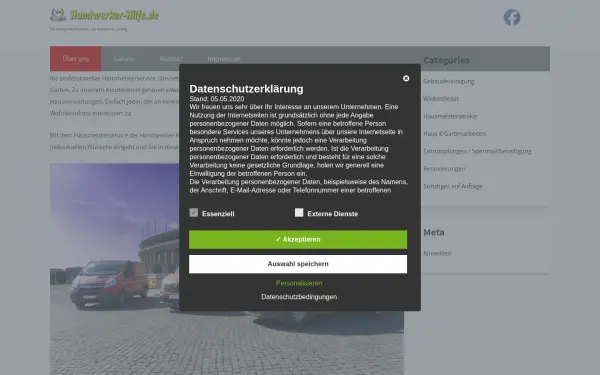Toggle the Essenziell checkbox
The image size is (600, 375).
[x=194, y=213]
